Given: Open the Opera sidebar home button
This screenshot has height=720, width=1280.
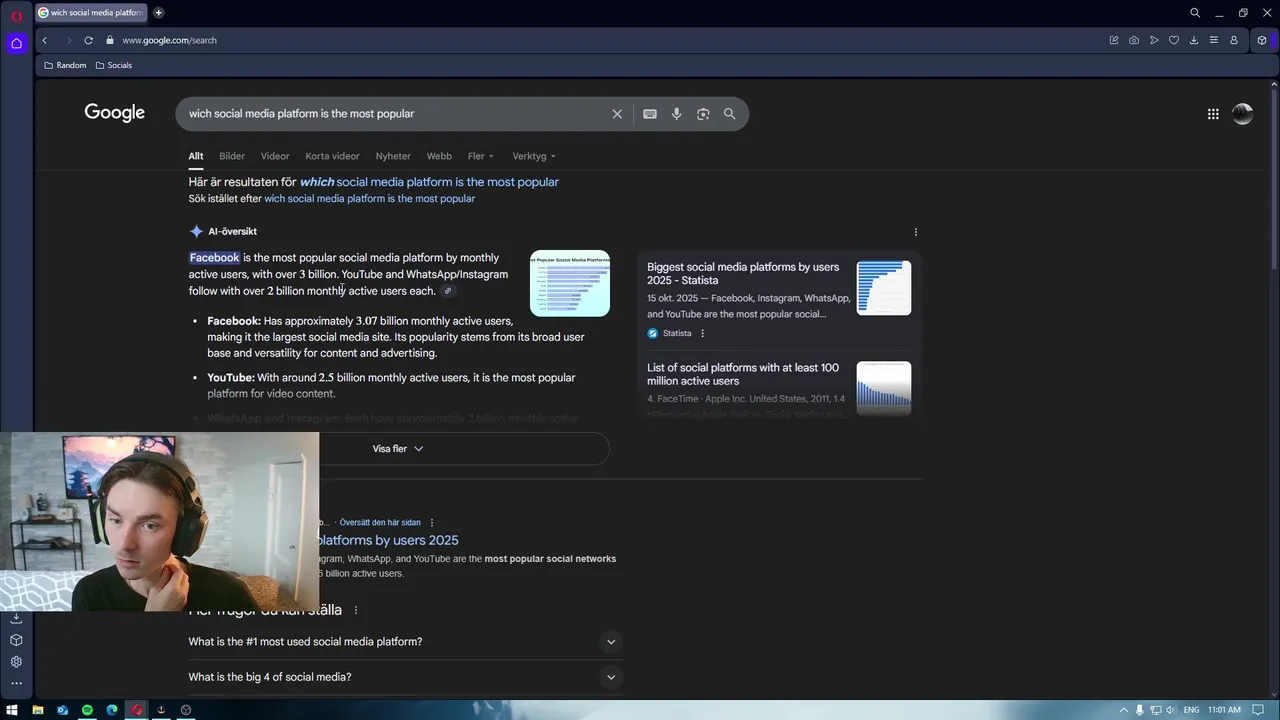Looking at the screenshot, I should [x=16, y=43].
